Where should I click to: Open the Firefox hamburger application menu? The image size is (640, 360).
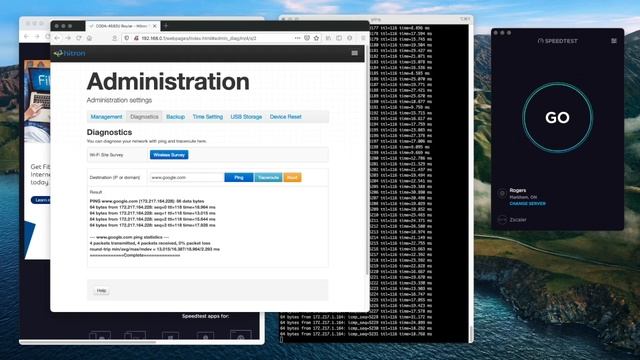363,38
